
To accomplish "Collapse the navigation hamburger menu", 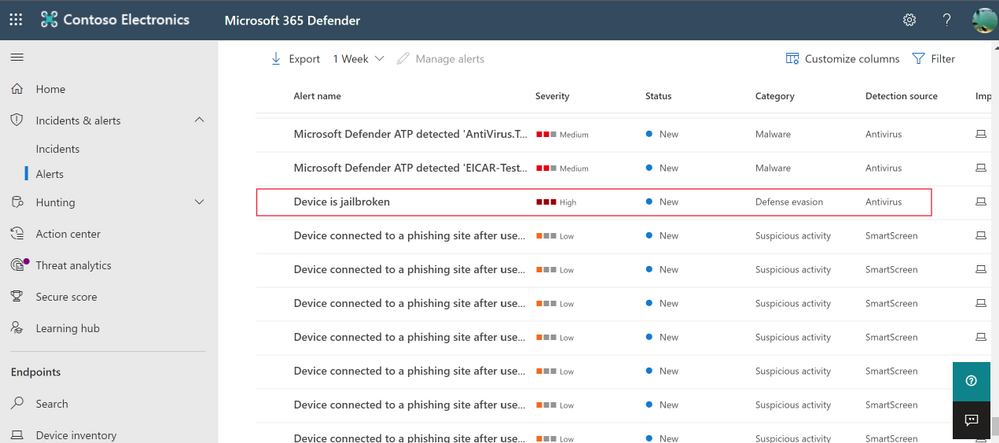I will pos(16,58).
